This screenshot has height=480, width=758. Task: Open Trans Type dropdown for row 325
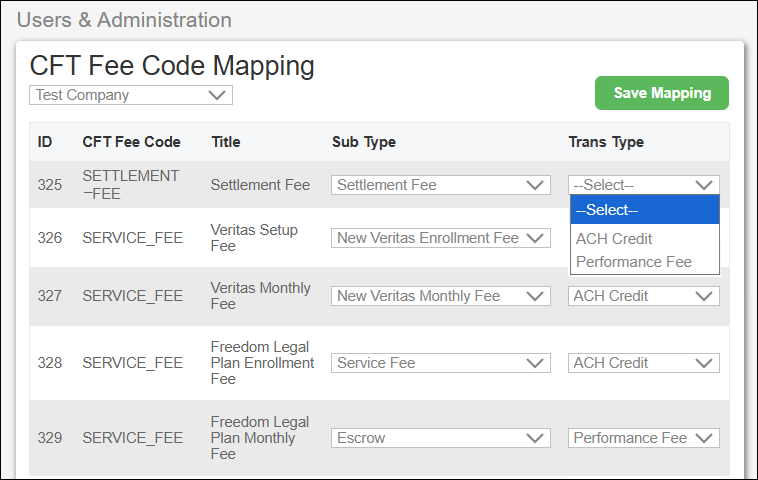click(643, 185)
